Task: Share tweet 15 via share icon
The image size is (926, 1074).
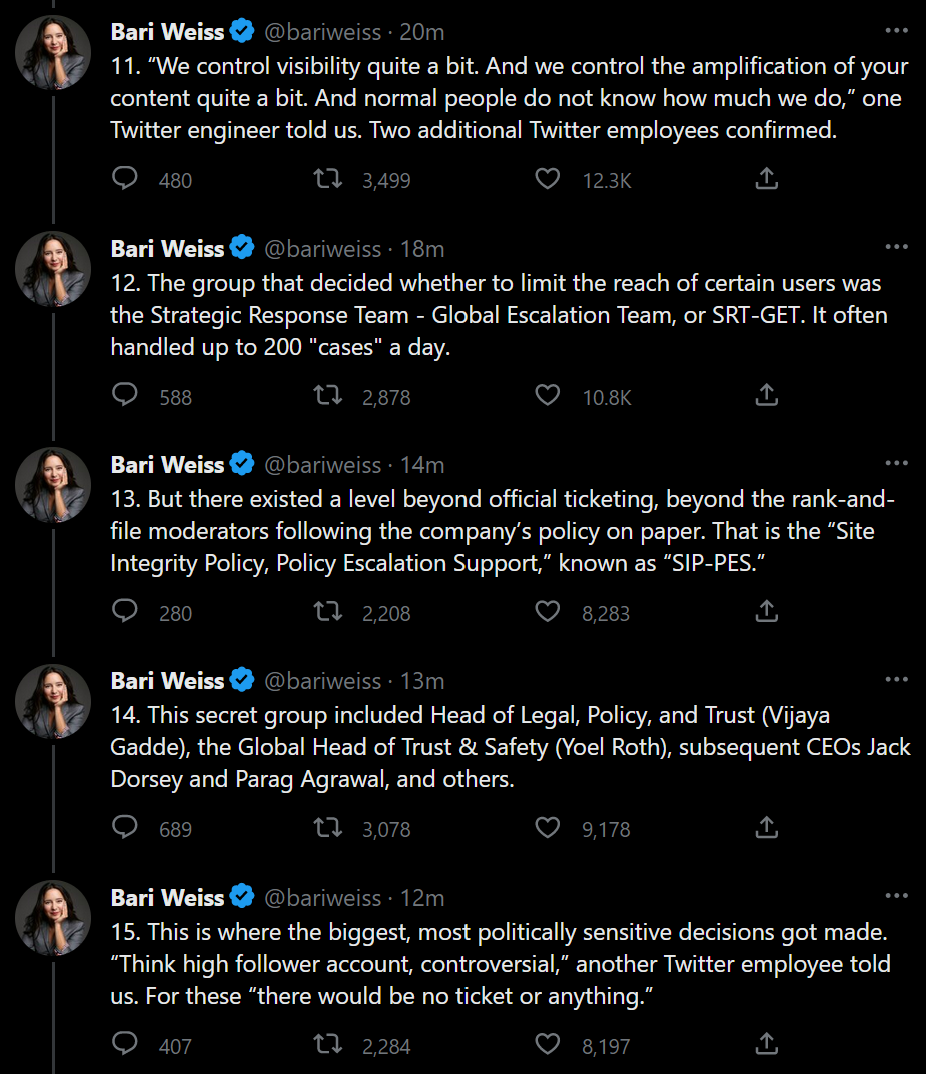Action: click(766, 1044)
